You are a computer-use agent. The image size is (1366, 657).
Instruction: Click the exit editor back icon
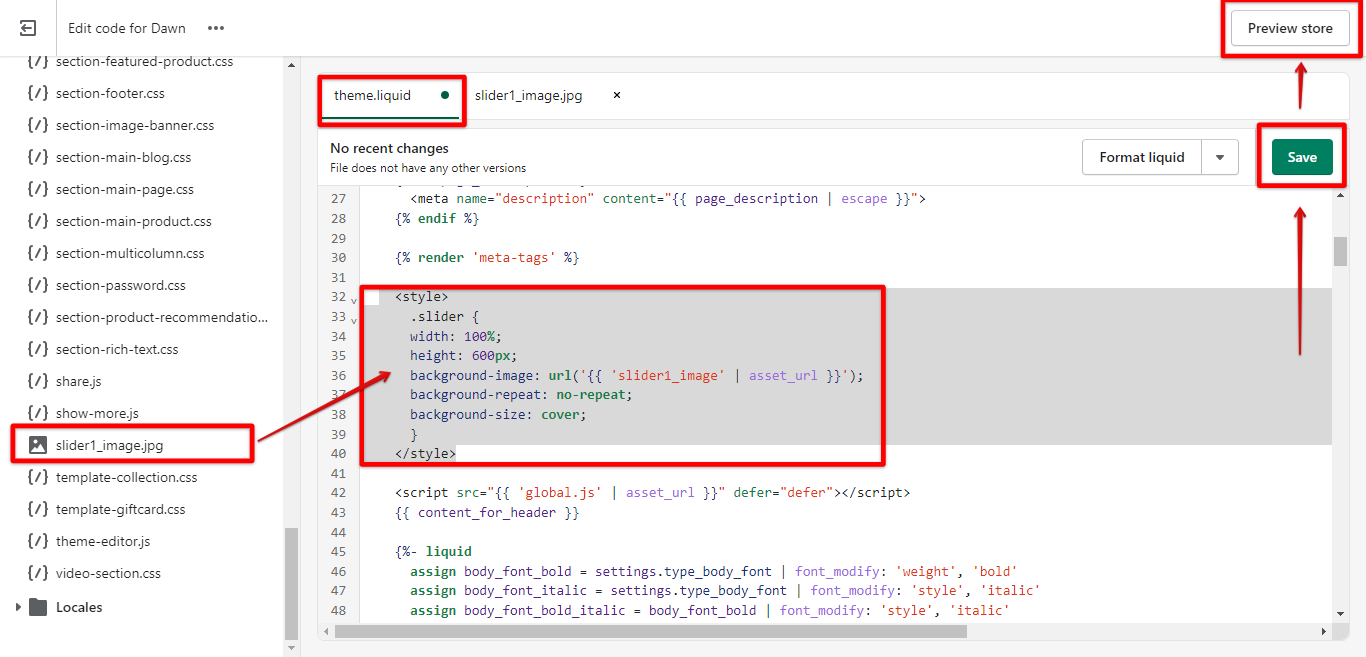click(28, 28)
